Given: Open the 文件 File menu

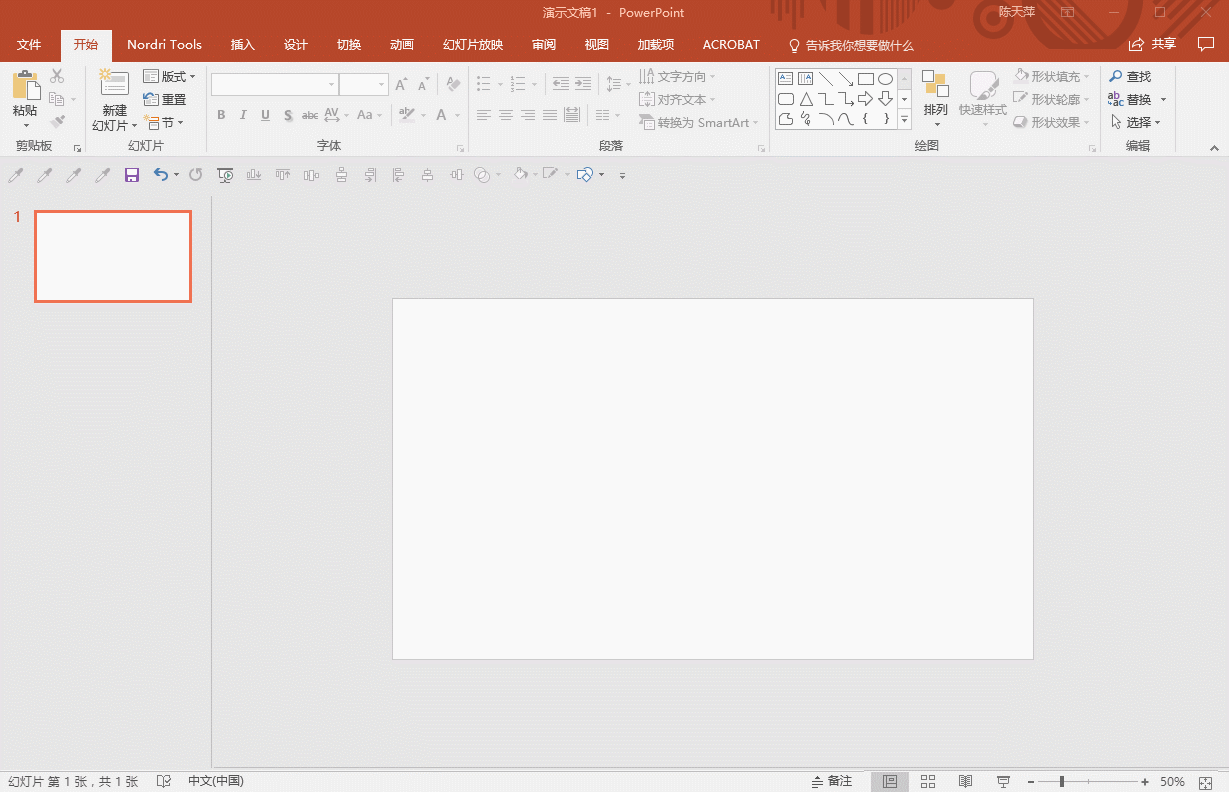Looking at the screenshot, I should (29, 45).
